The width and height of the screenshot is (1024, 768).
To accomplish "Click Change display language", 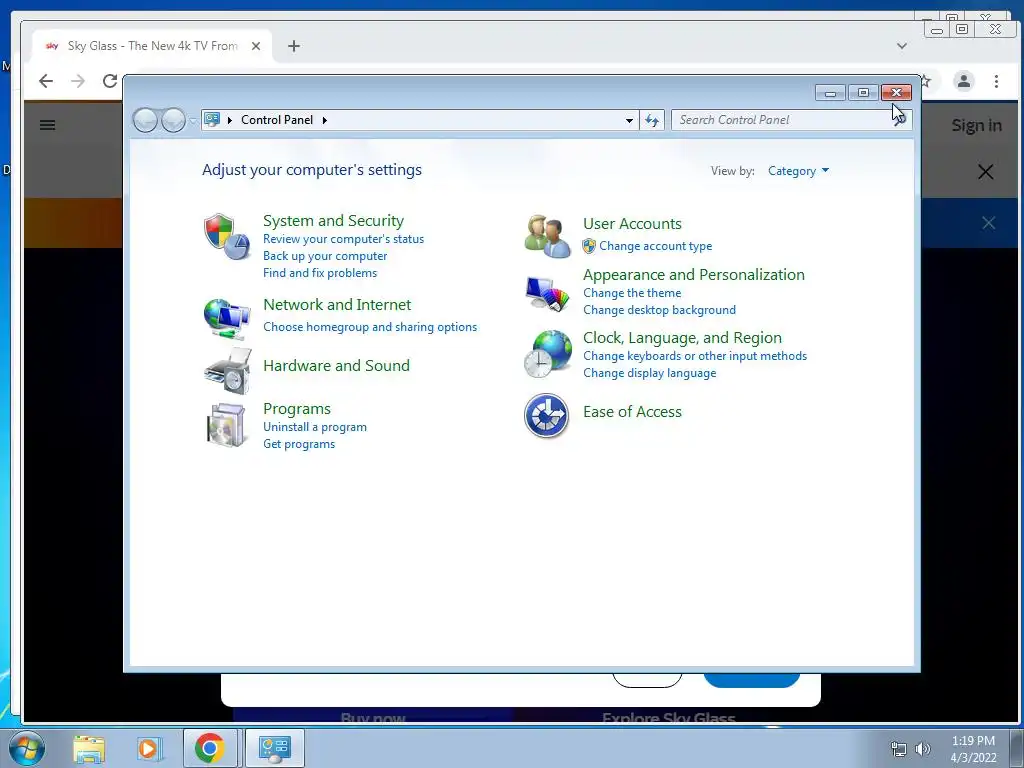I will (649, 373).
